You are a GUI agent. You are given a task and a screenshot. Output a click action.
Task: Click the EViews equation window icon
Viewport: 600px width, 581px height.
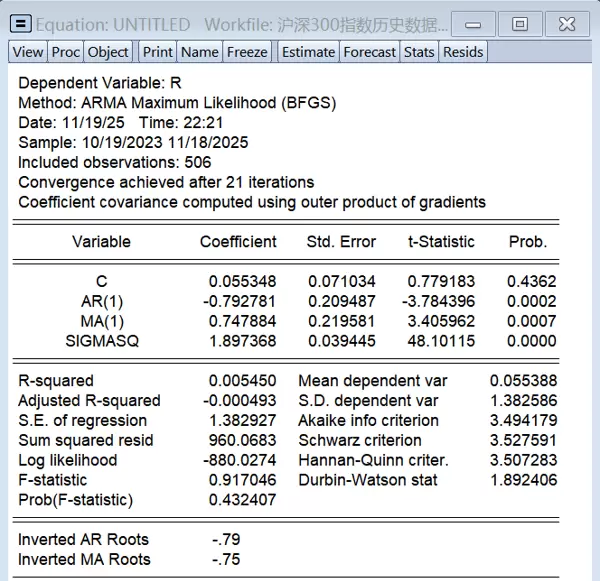pos(21,24)
